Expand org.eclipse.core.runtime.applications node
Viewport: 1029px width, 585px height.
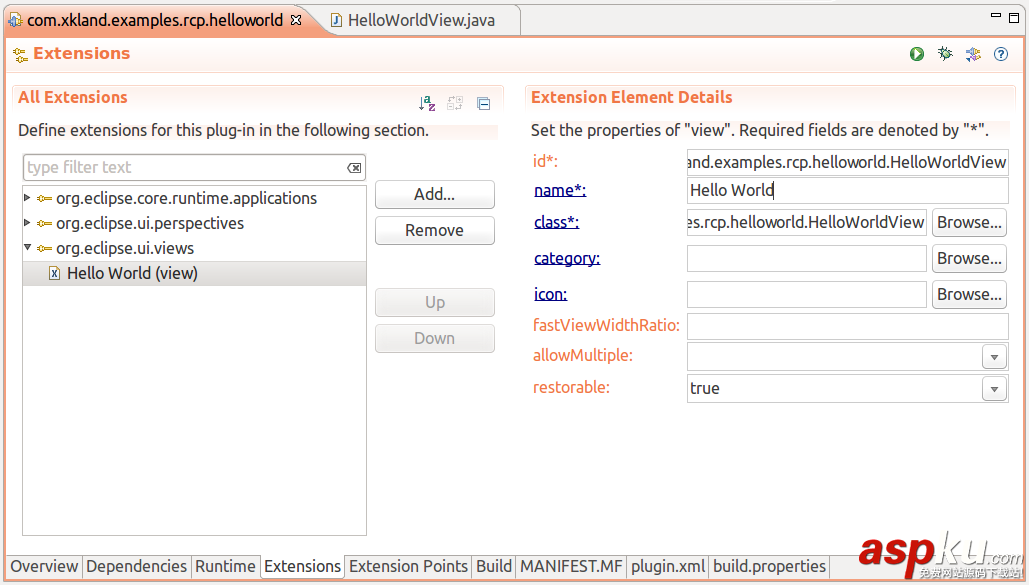[x=28, y=198]
